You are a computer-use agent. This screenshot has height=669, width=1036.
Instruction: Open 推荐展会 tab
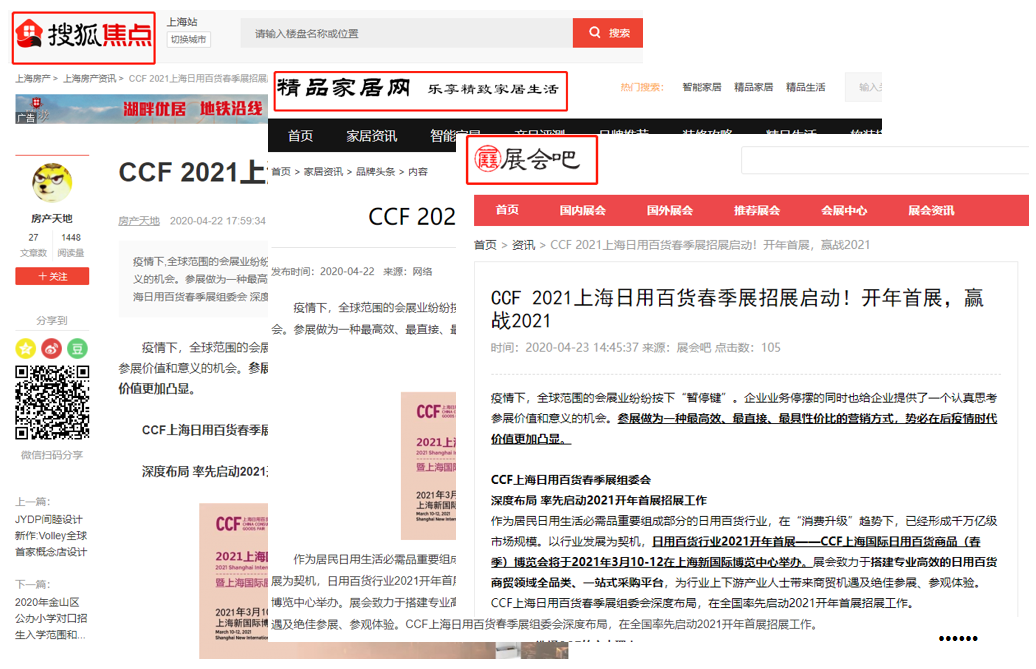pyautogui.click(x=757, y=210)
